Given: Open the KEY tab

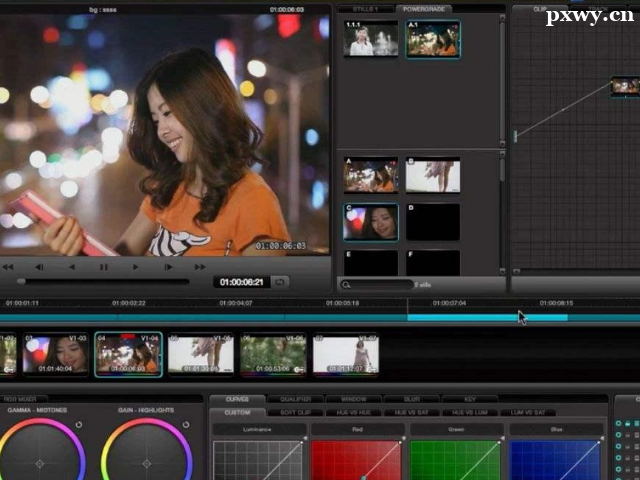Looking at the screenshot, I should click(470, 399).
